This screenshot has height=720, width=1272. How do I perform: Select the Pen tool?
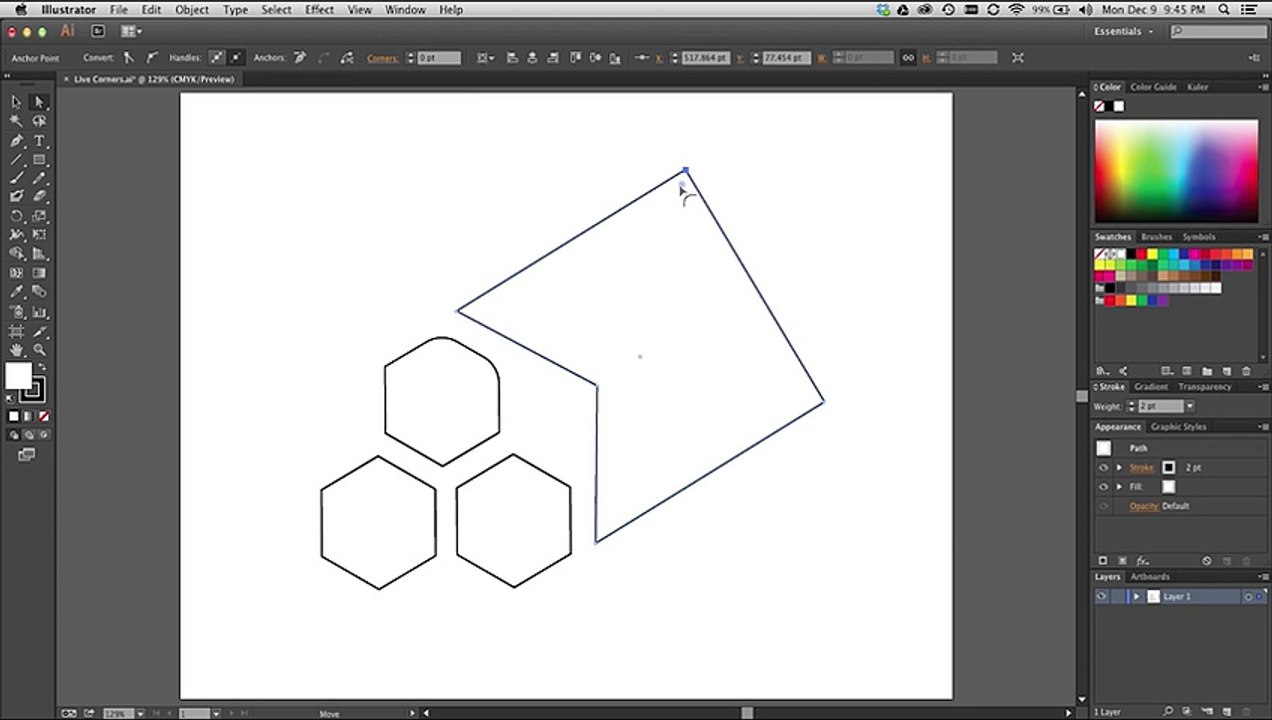coord(16,141)
